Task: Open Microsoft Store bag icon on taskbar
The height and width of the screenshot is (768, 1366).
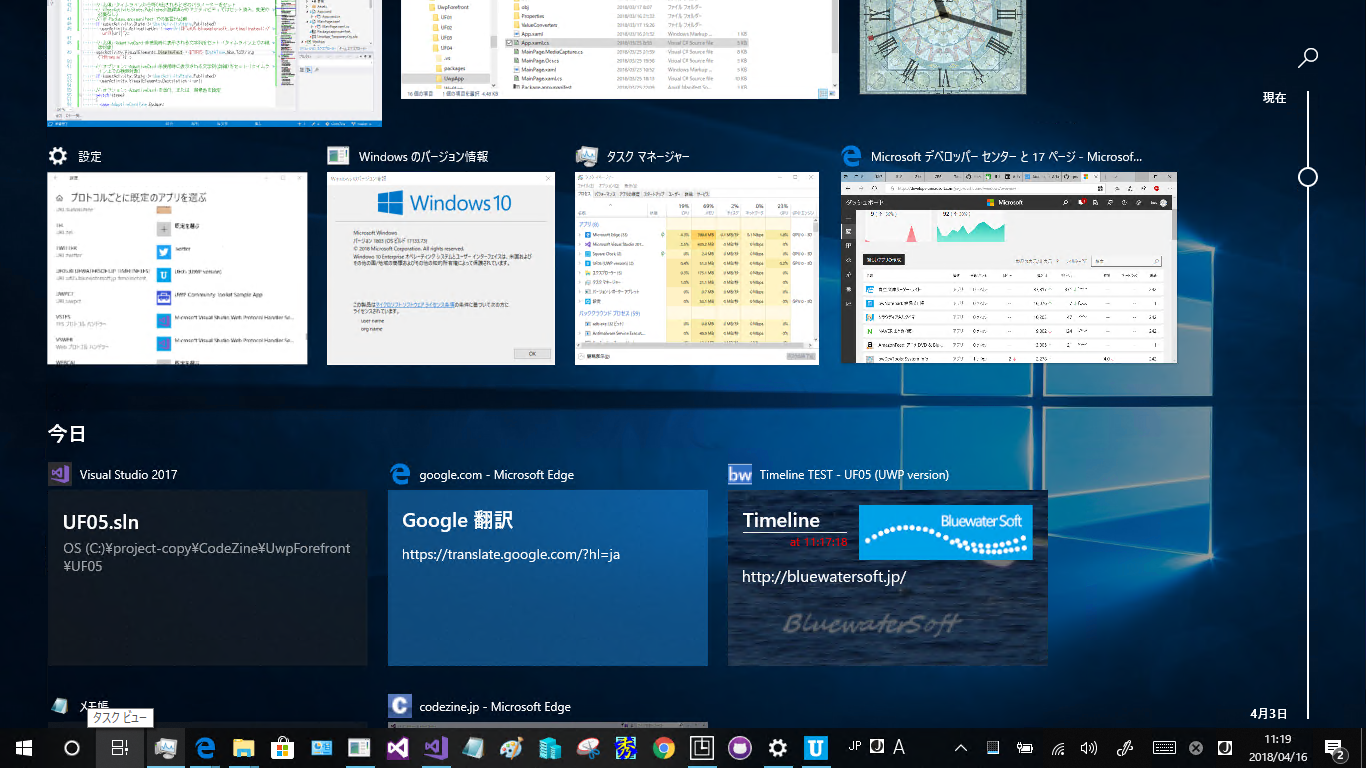Action: 282,748
